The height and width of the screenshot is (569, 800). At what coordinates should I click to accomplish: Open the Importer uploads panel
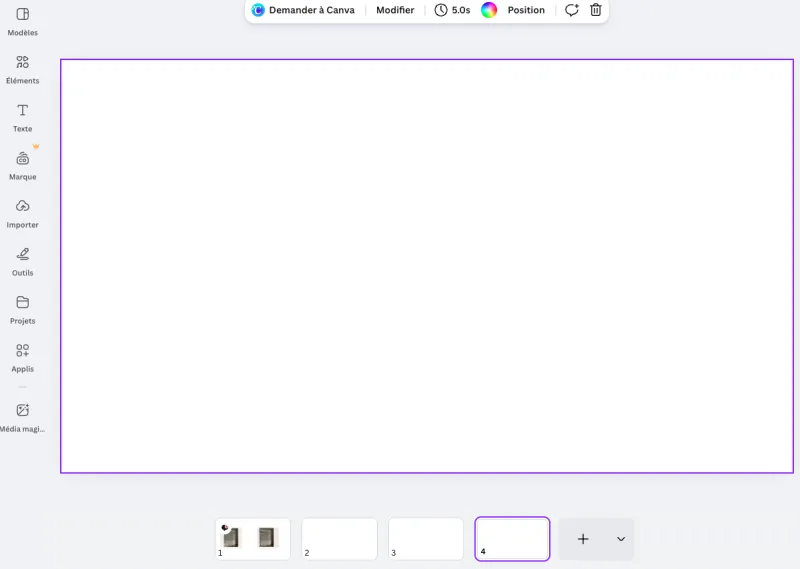pos(22,214)
